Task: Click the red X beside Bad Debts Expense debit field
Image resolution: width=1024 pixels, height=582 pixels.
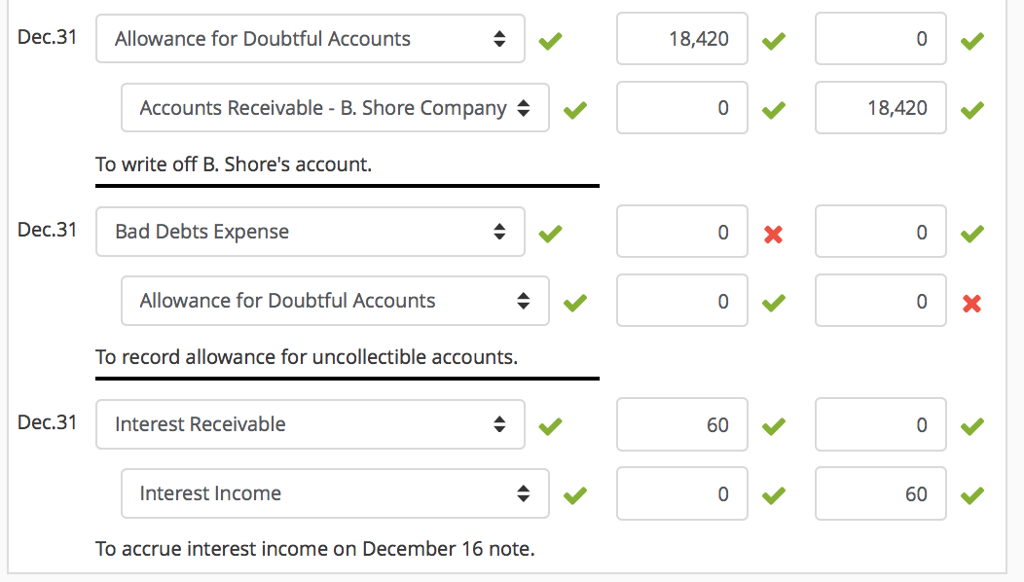Action: click(x=773, y=231)
